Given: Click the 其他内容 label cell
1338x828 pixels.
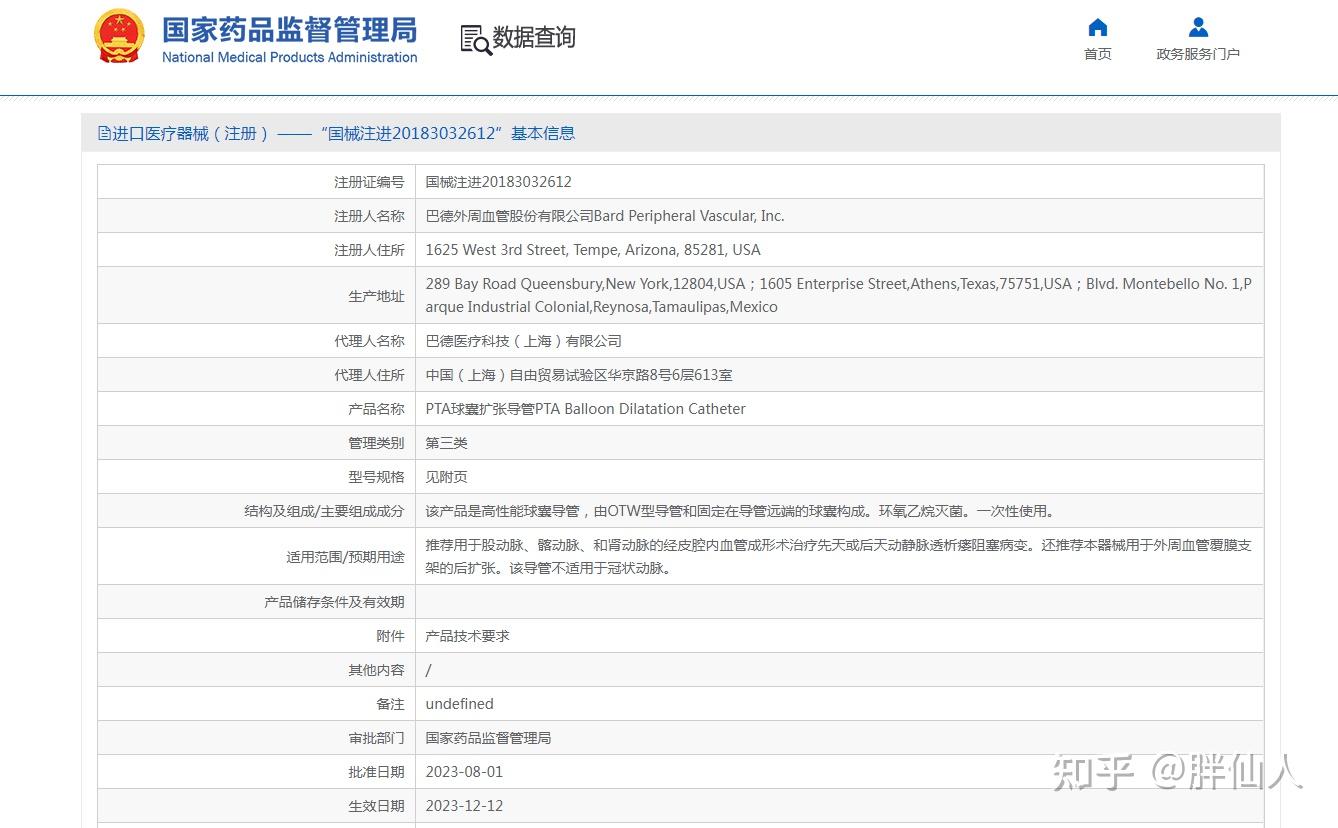Looking at the screenshot, I should (x=257, y=670).
